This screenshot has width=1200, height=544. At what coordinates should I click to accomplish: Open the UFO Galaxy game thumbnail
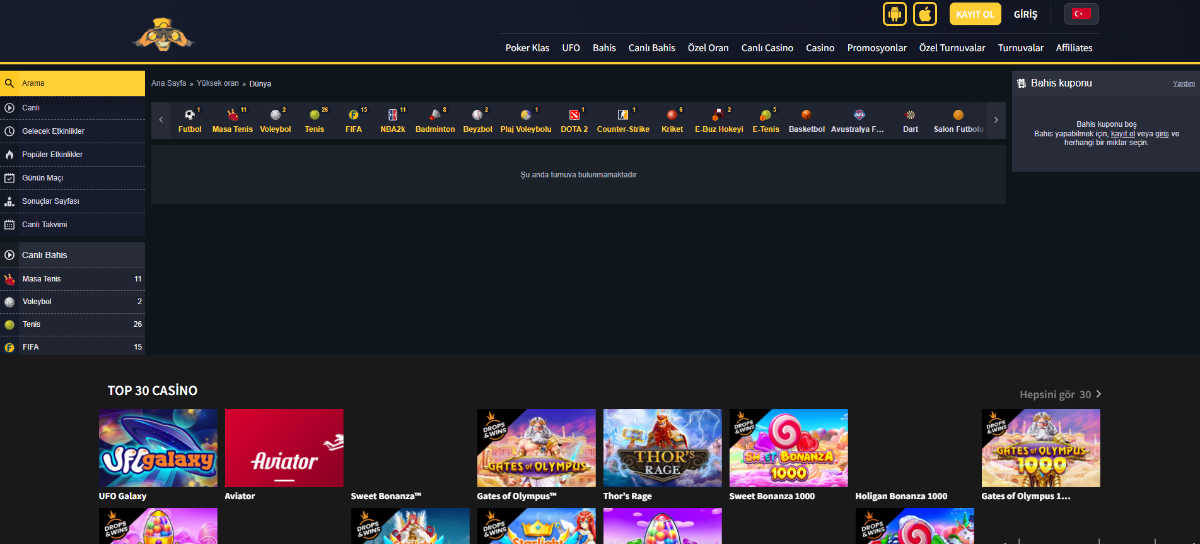tap(158, 448)
